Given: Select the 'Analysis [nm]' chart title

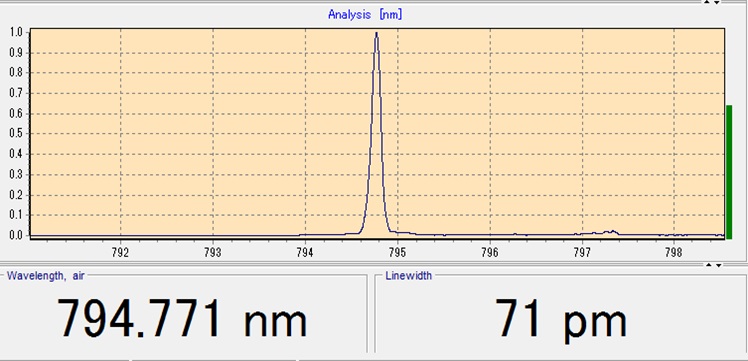Looking at the screenshot, I should tap(365, 14).
